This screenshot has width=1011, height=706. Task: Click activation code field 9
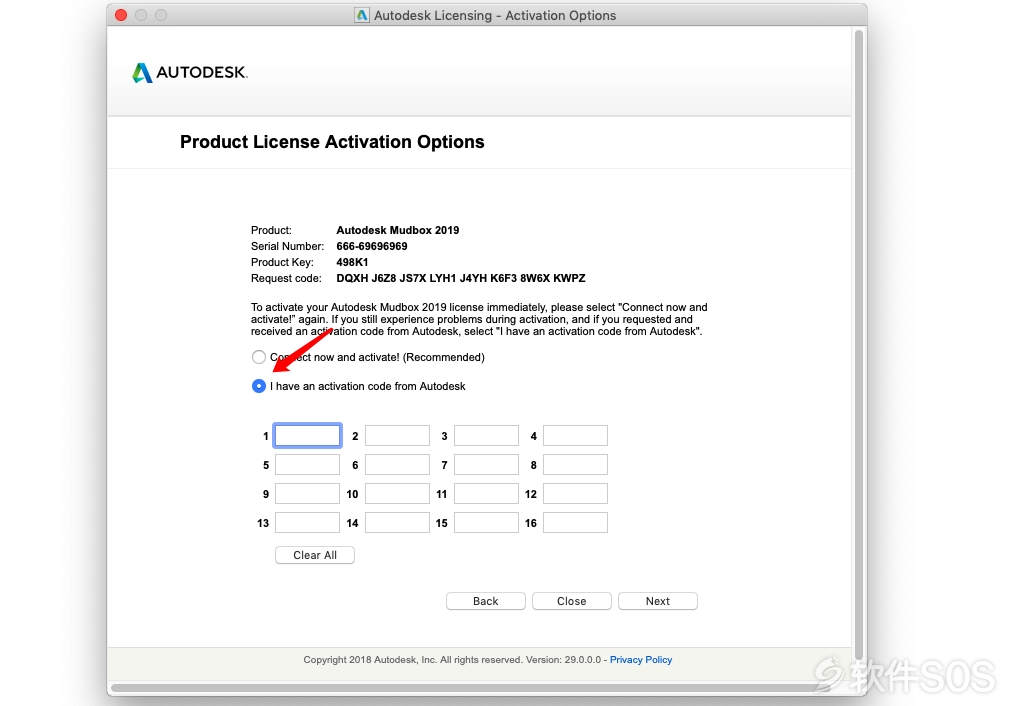click(x=308, y=494)
